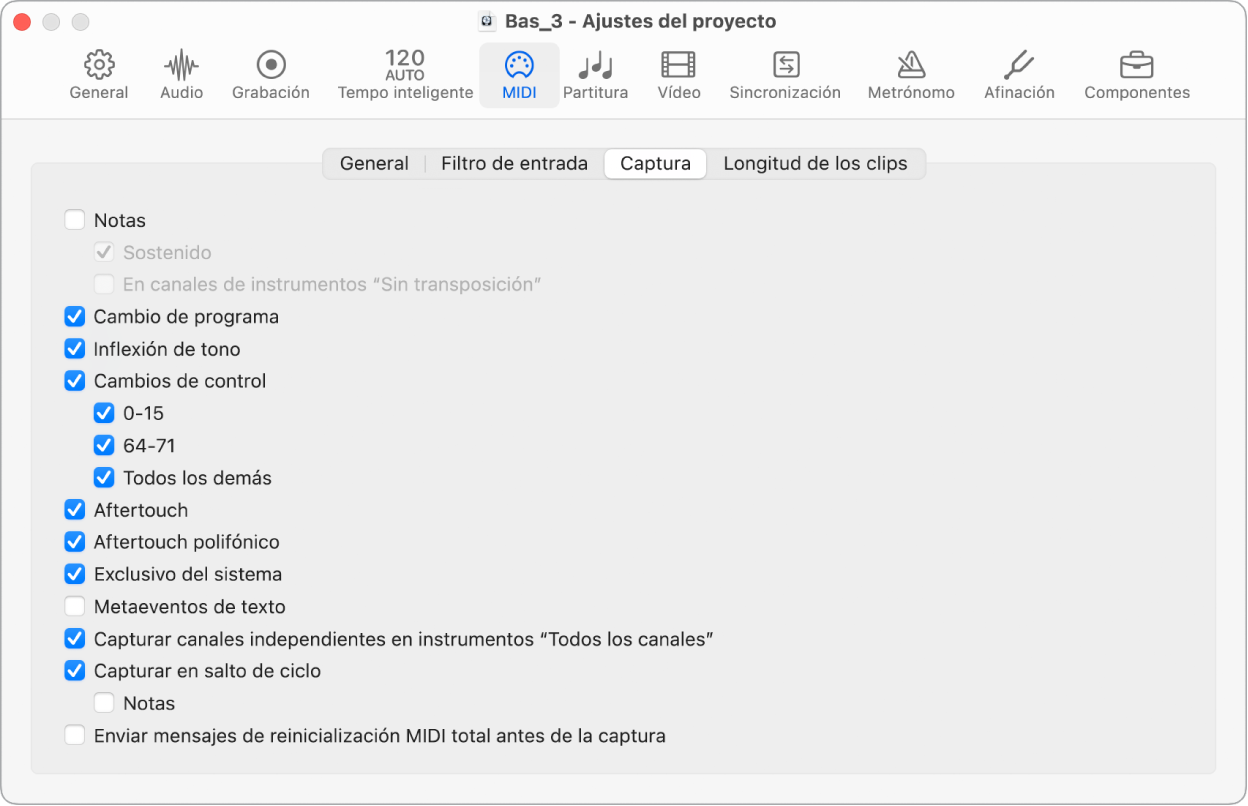
Task: Close the project settings window
Action: [x=22, y=21]
